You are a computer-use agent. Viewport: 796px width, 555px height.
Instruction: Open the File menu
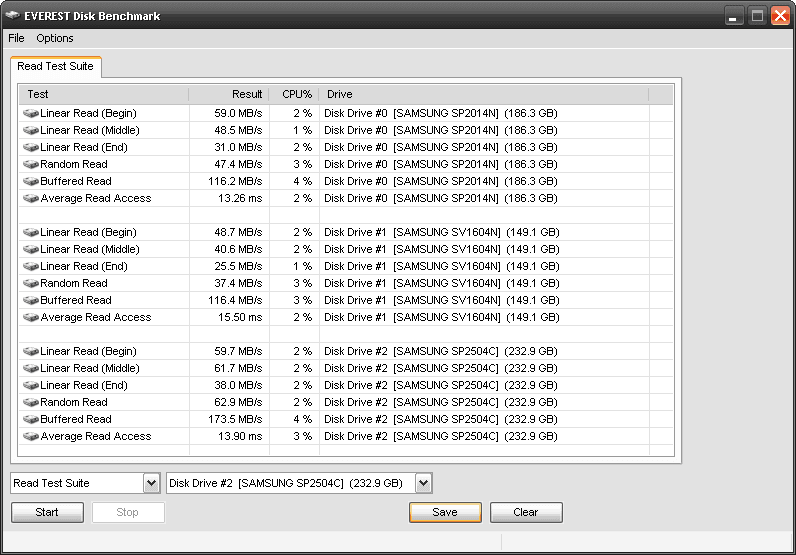coord(16,38)
